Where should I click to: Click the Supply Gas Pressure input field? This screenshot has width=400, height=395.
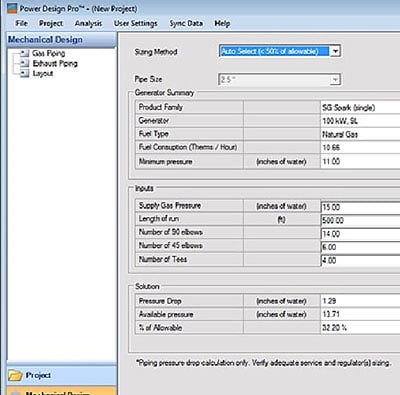361,207
